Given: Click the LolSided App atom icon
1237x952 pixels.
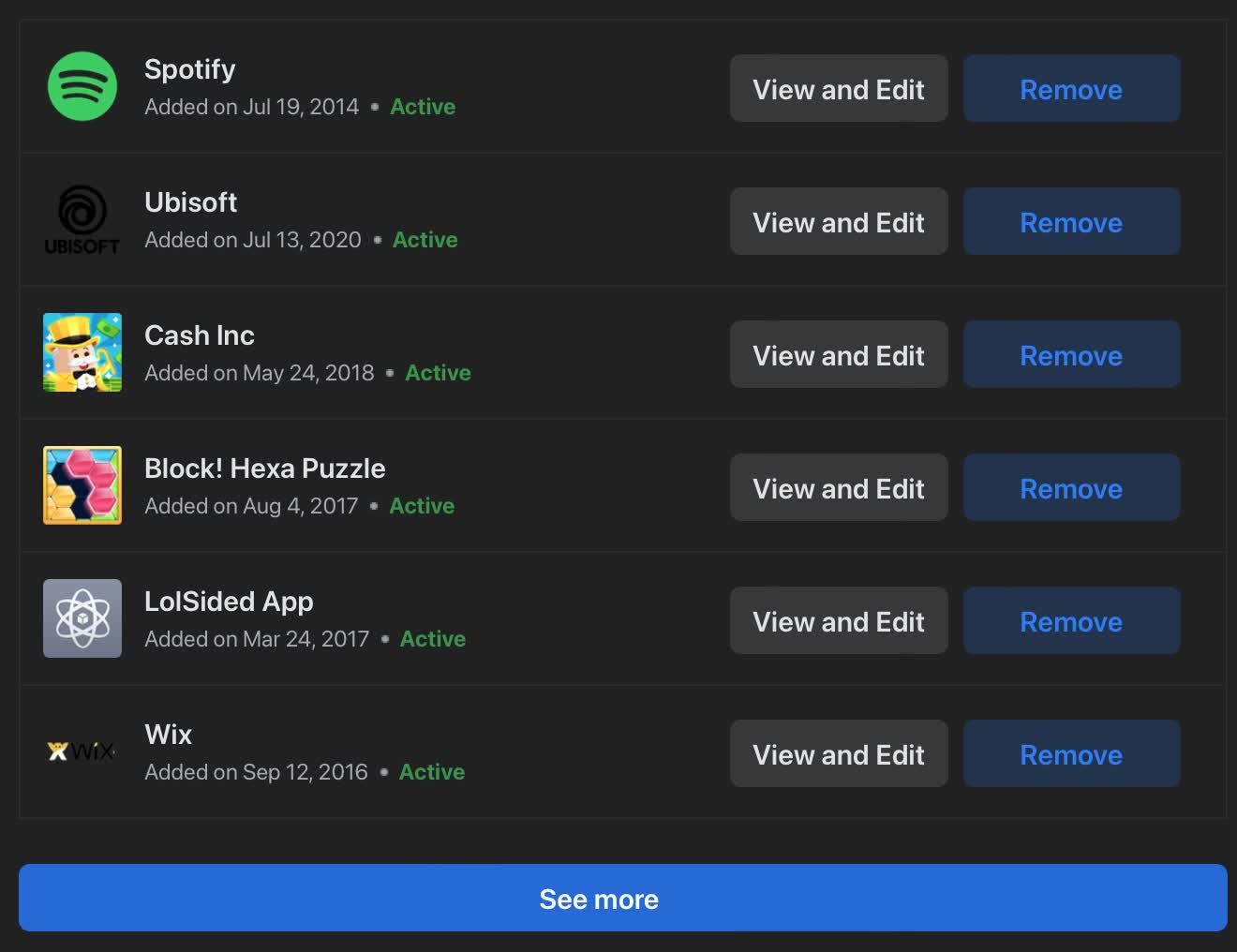Looking at the screenshot, I should pyautogui.click(x=82, y=618).
